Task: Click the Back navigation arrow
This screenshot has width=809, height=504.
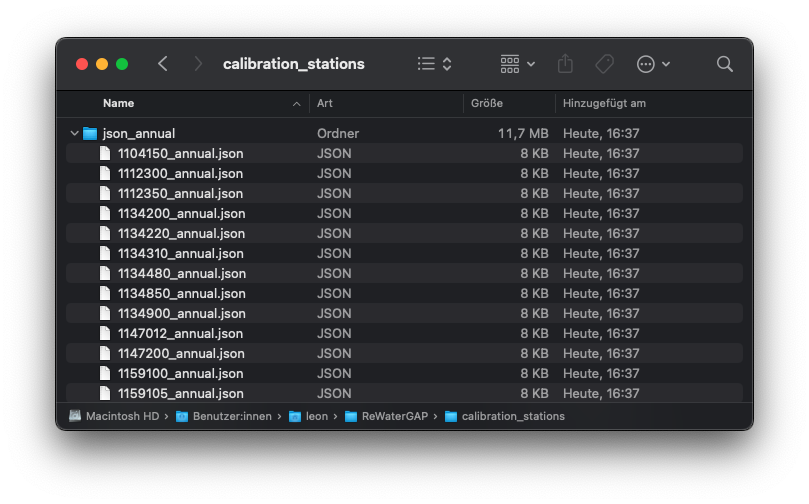Action: (x=163, y=64)
